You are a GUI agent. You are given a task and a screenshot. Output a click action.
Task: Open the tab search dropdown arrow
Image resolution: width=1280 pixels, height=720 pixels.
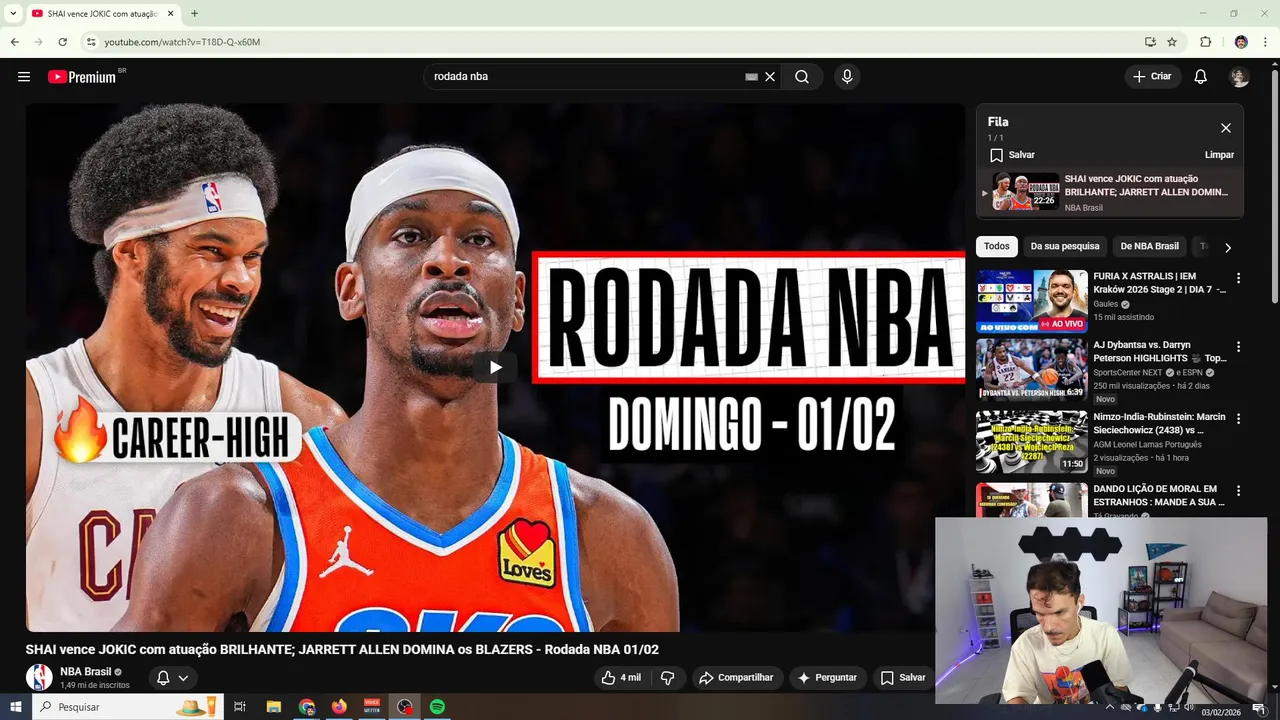(x=13, y=14)
